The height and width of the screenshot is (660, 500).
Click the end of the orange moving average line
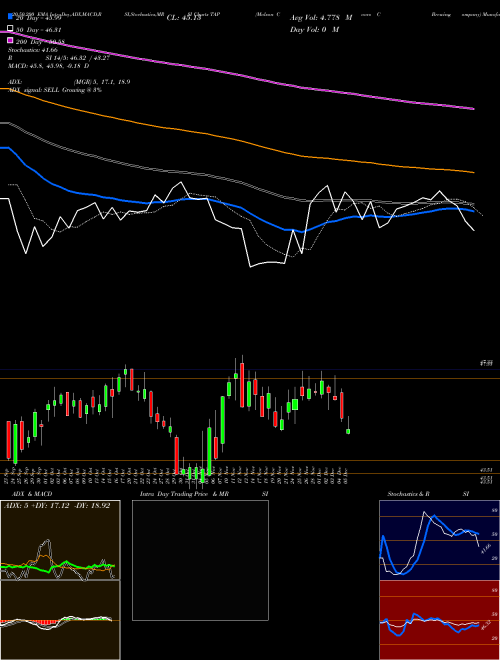473,172
